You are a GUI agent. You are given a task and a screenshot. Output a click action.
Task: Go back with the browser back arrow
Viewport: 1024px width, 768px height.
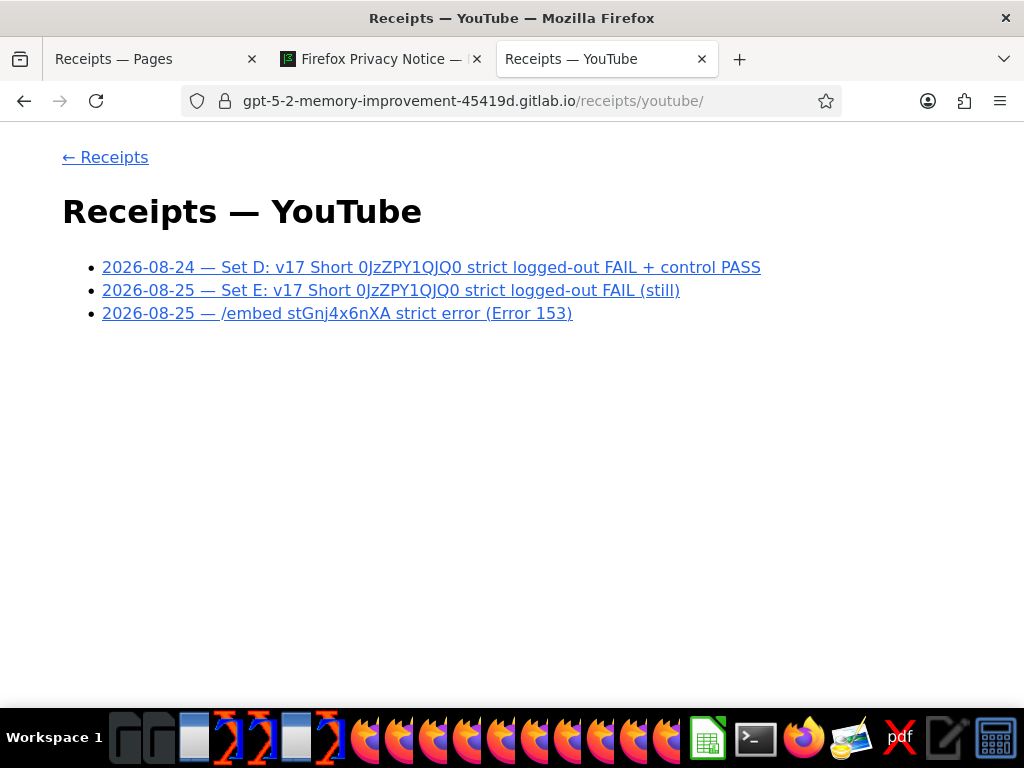pos(24,101)
